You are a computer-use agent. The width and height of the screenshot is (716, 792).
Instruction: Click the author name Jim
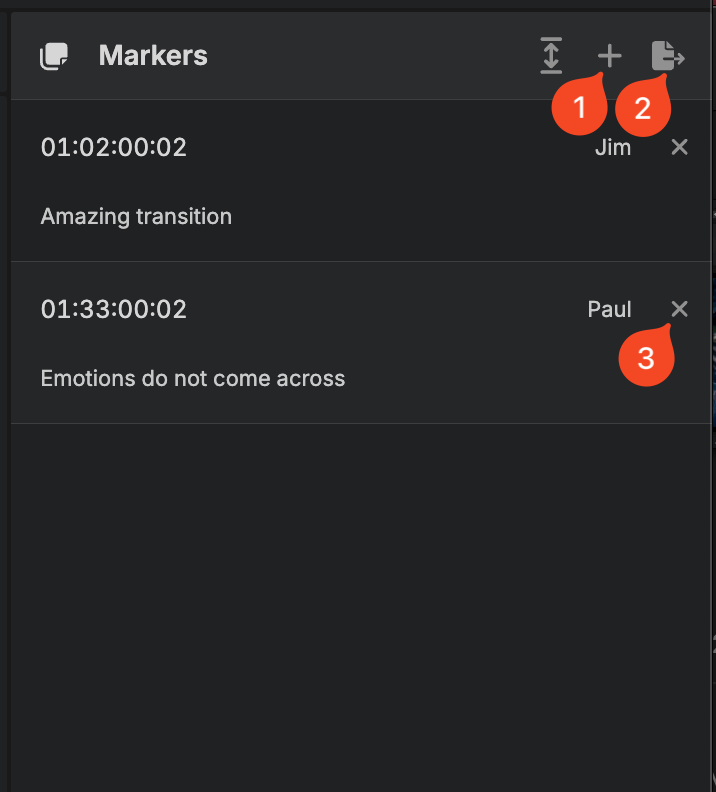pyautogui.click(x=613, y=148)
